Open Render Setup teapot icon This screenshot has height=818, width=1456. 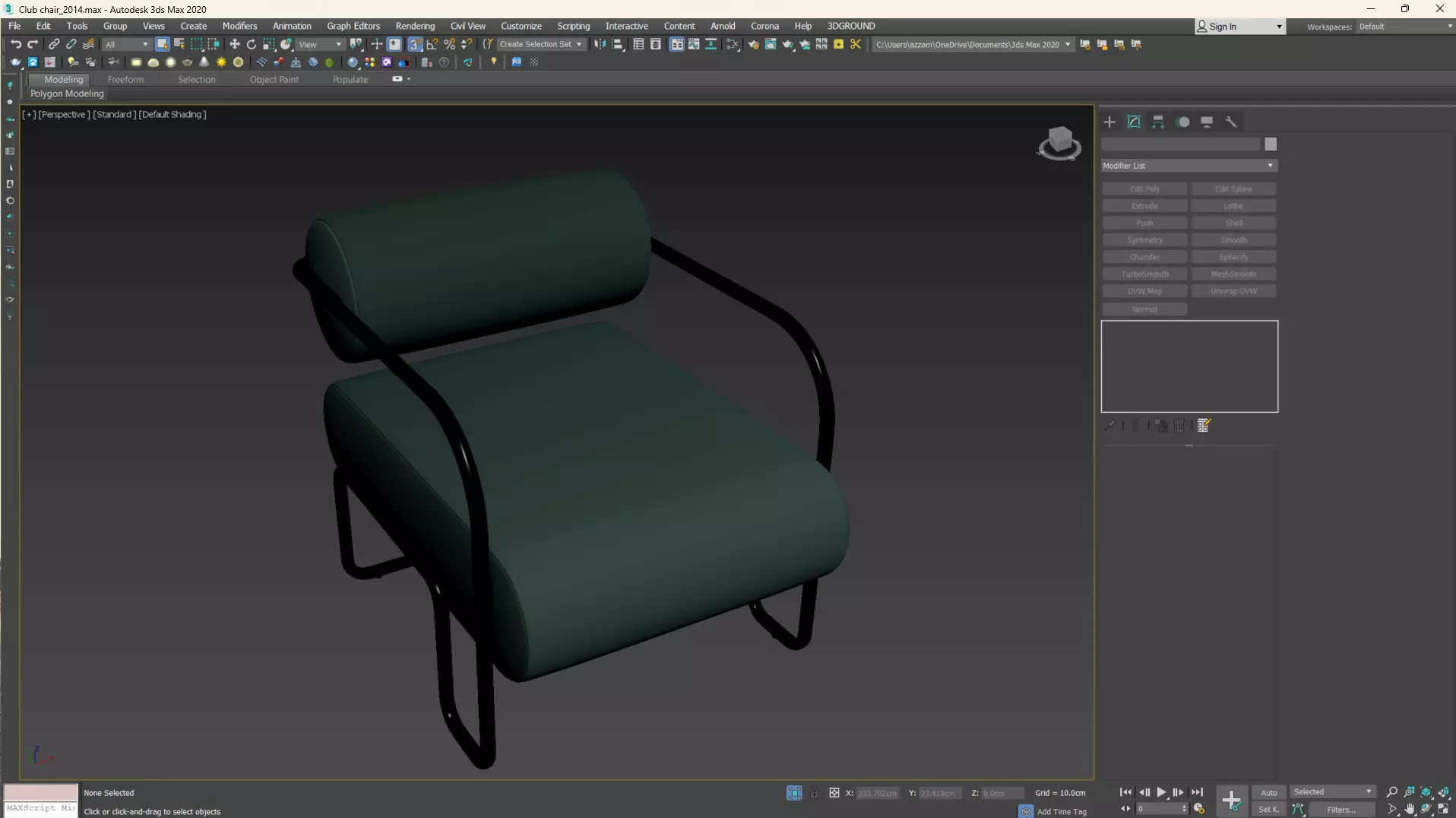[753, 44]
